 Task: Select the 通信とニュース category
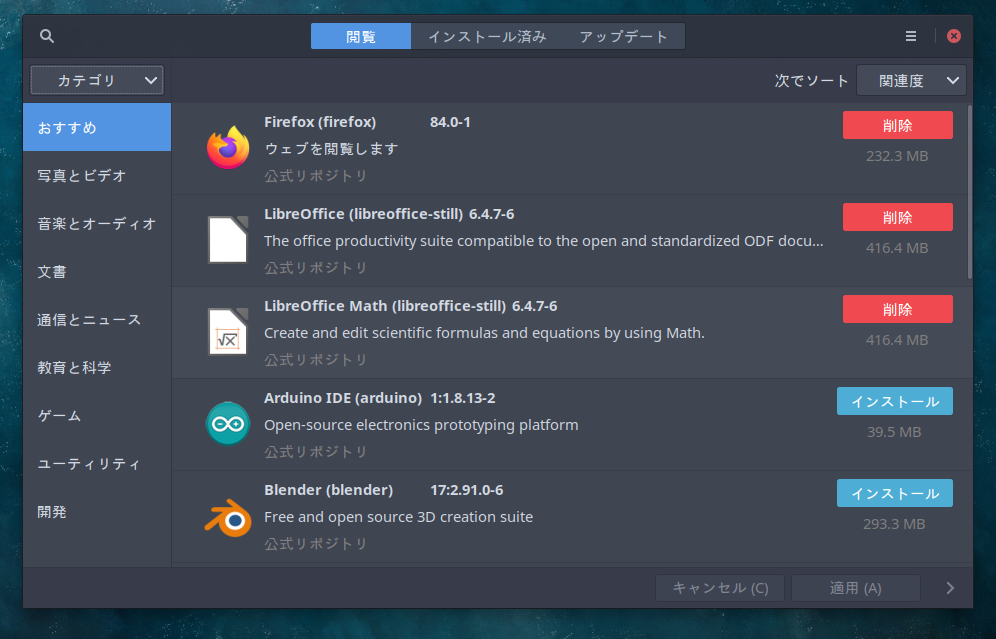click(97, 320)
